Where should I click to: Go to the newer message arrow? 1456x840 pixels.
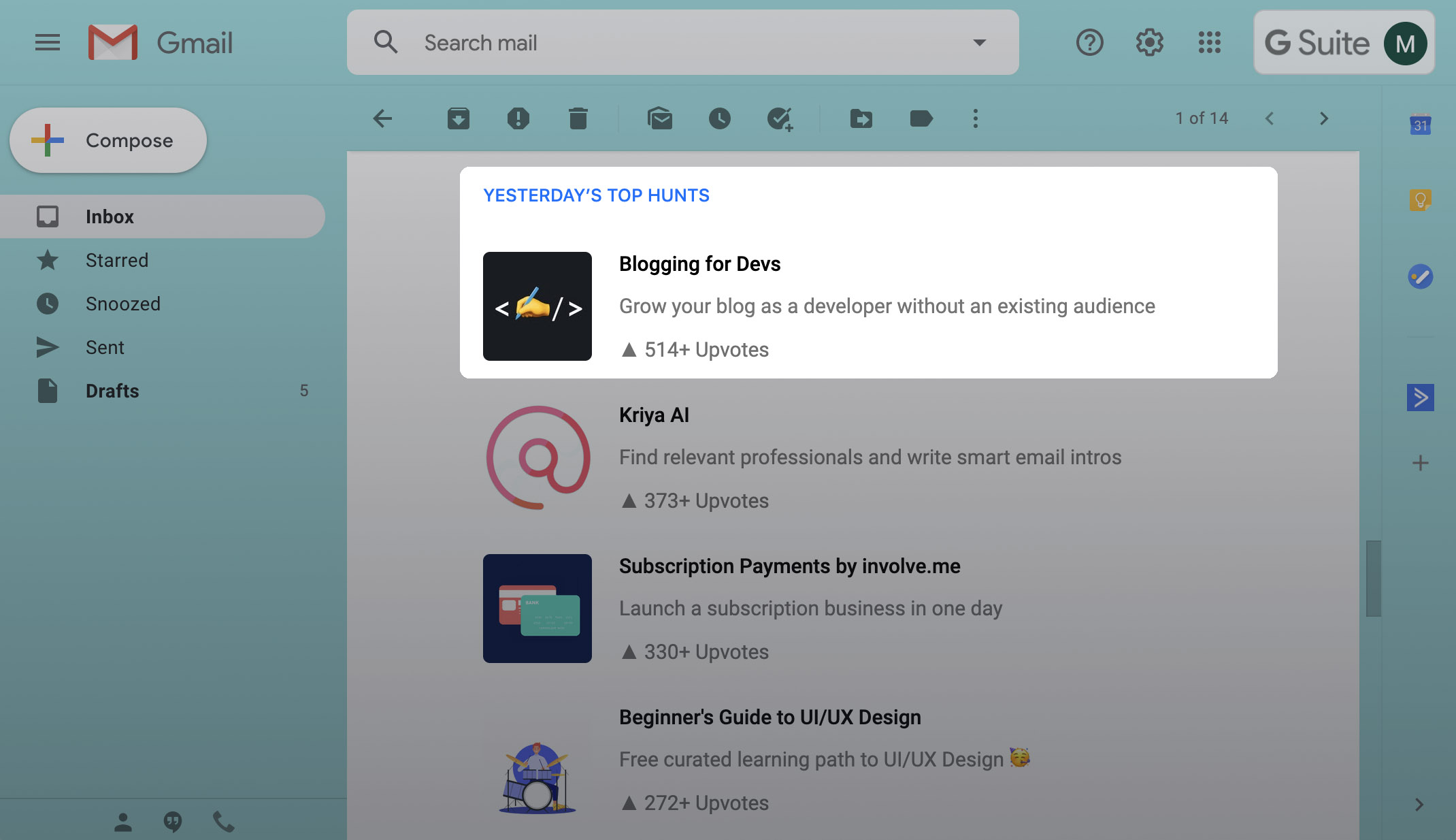[1270, 118]
